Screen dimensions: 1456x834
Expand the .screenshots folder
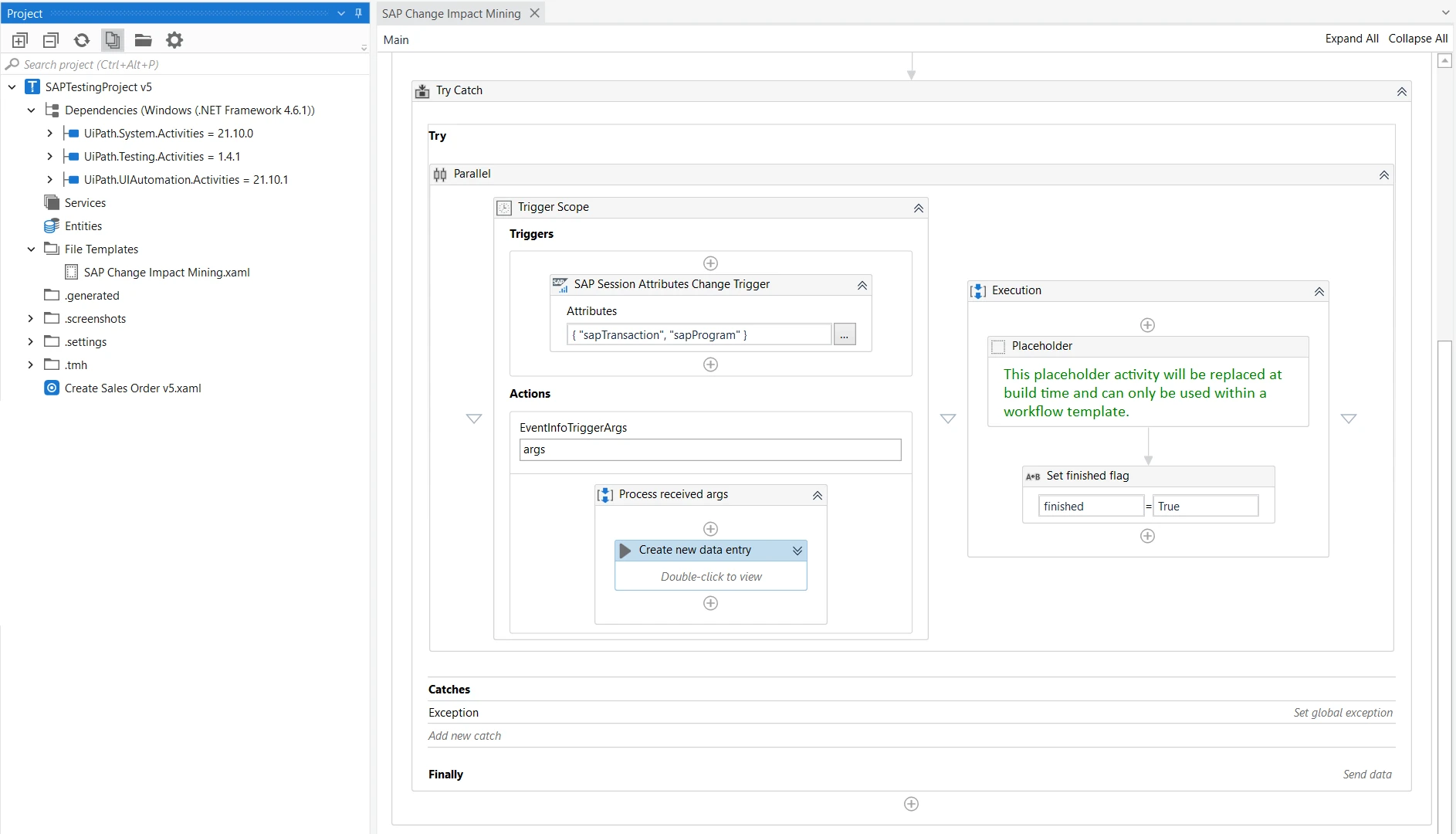31,319
